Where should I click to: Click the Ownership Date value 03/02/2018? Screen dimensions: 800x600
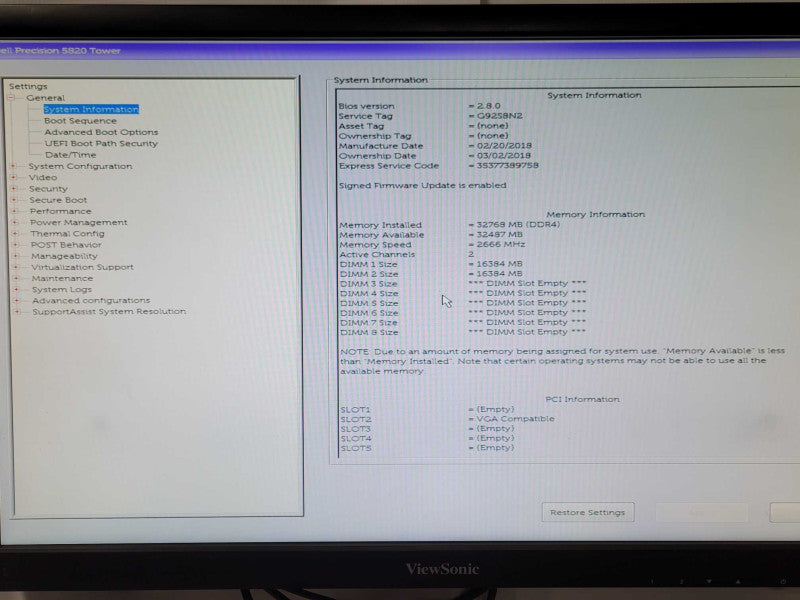pyautogui.click(x=504, y=155)
